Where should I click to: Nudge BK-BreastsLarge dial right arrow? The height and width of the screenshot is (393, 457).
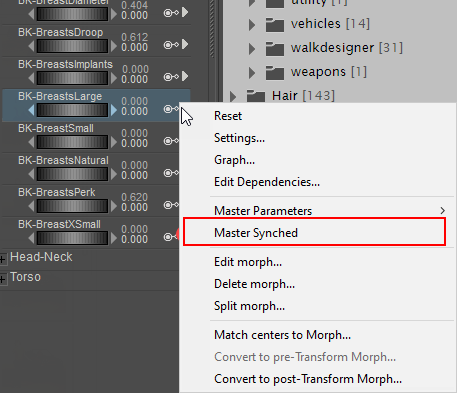pyautogui.click(x=114, y=110)
